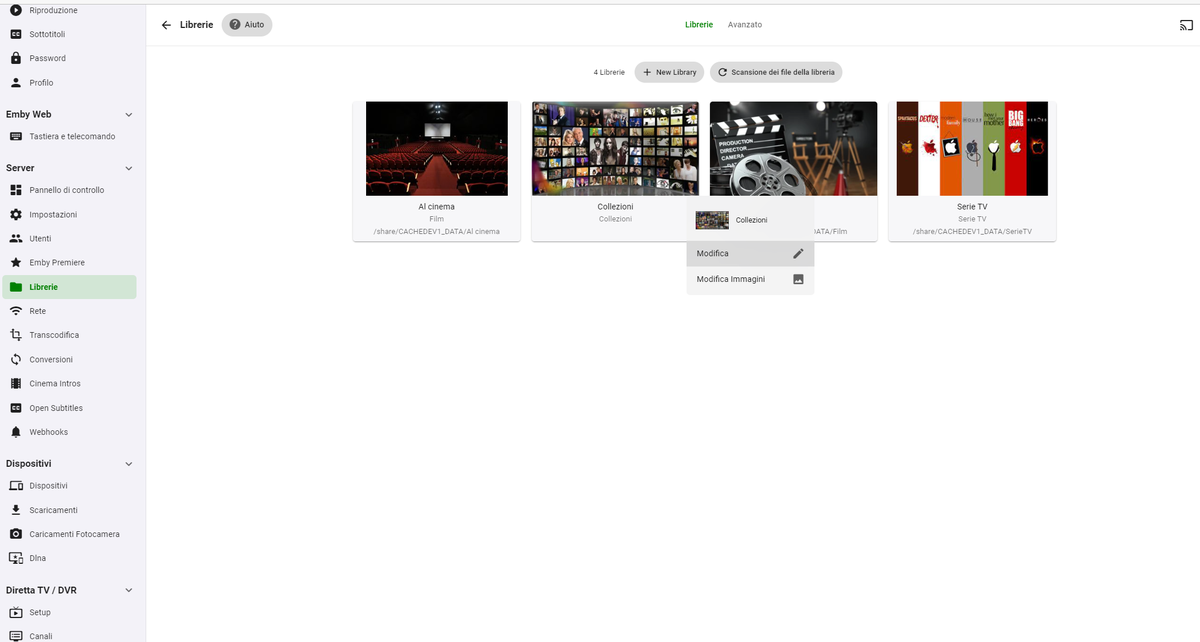The height and width of the screenshot is (642, 1200).
Task: Click the 'Collezioni' card title text
Action: click(x=615, y=206)
